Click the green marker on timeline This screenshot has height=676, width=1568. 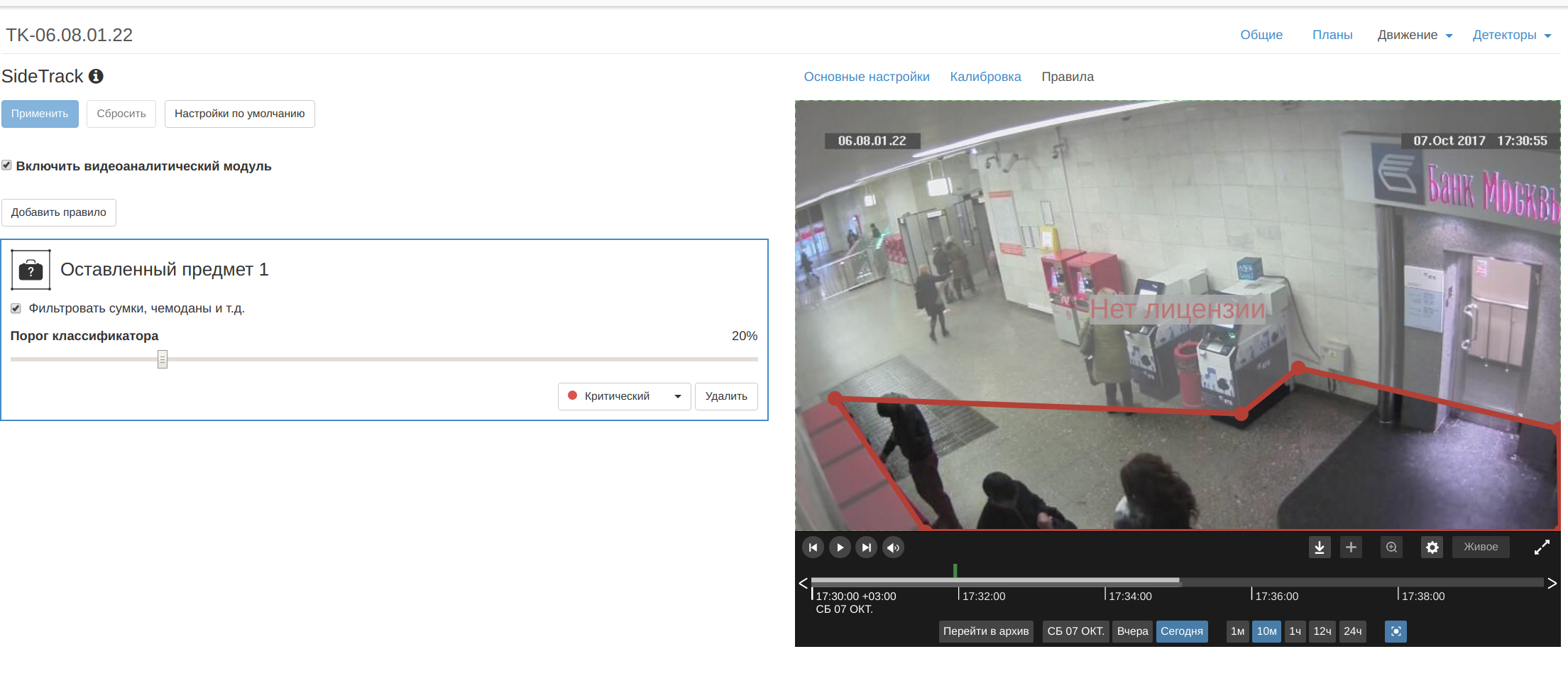point(955,570)
